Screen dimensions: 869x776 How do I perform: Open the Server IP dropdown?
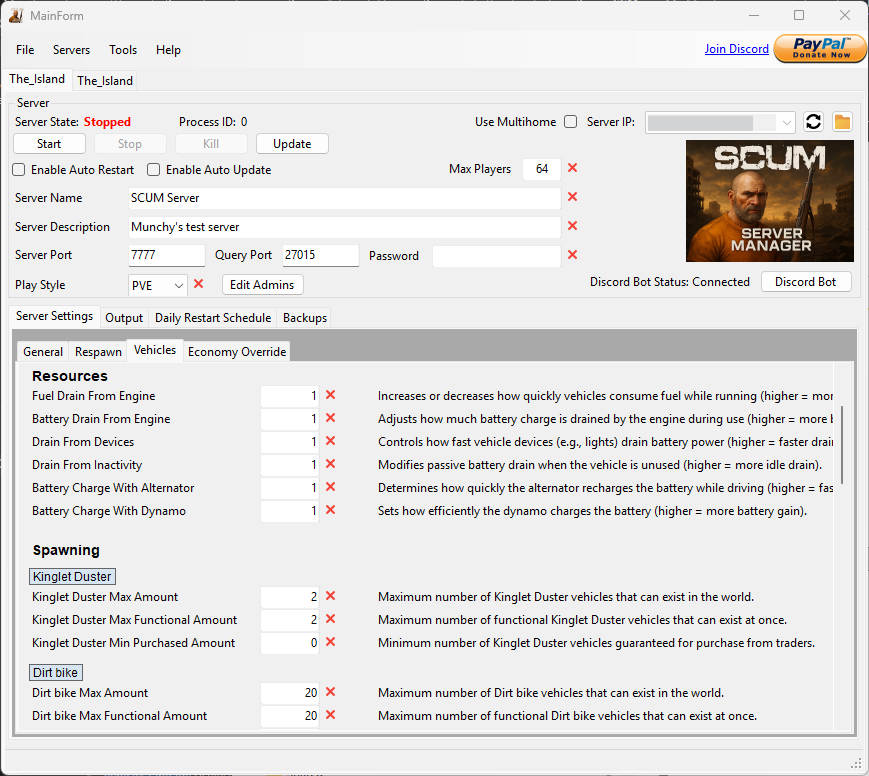[786, 122]
